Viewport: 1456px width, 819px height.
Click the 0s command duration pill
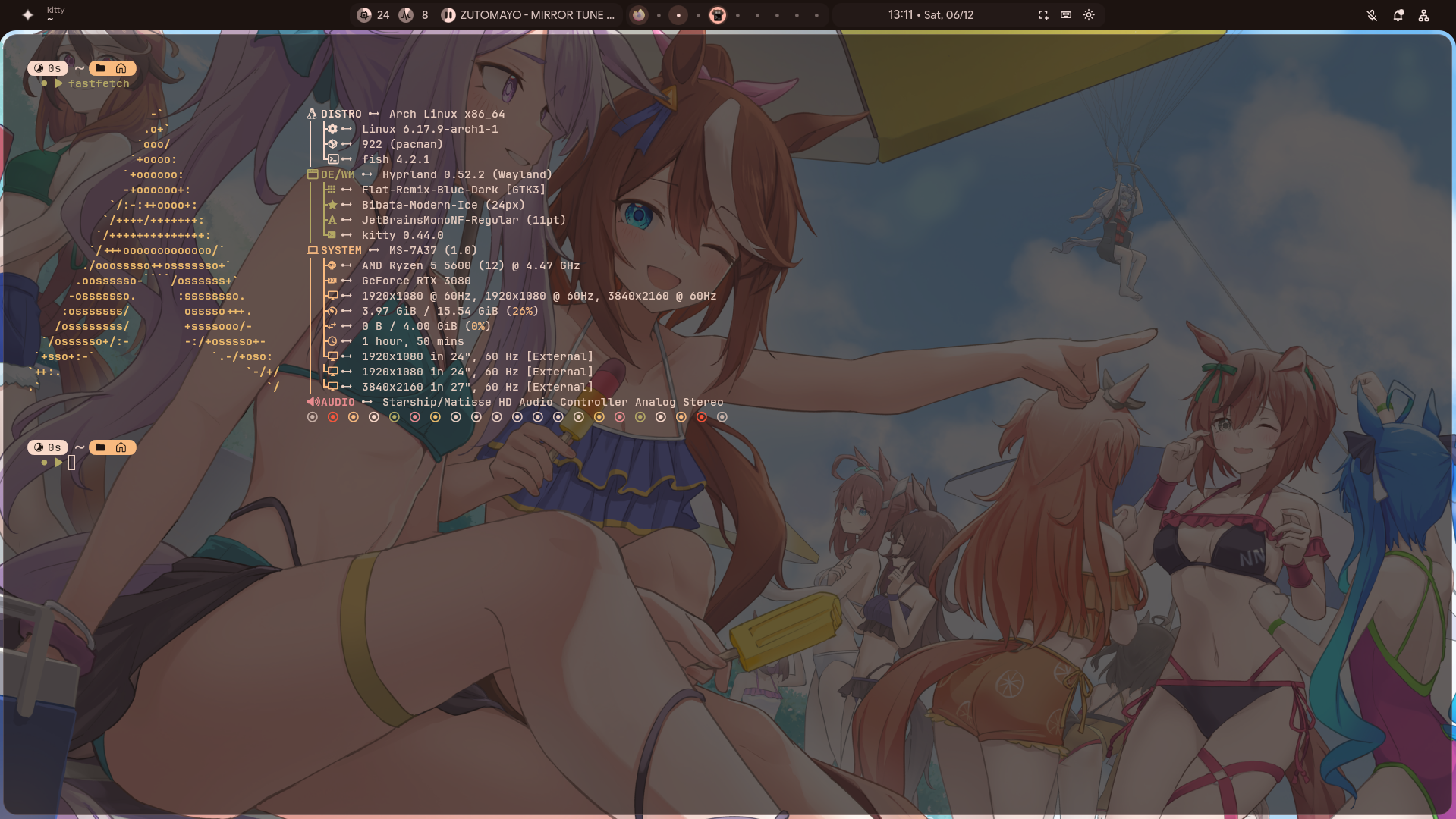point(47,67)
